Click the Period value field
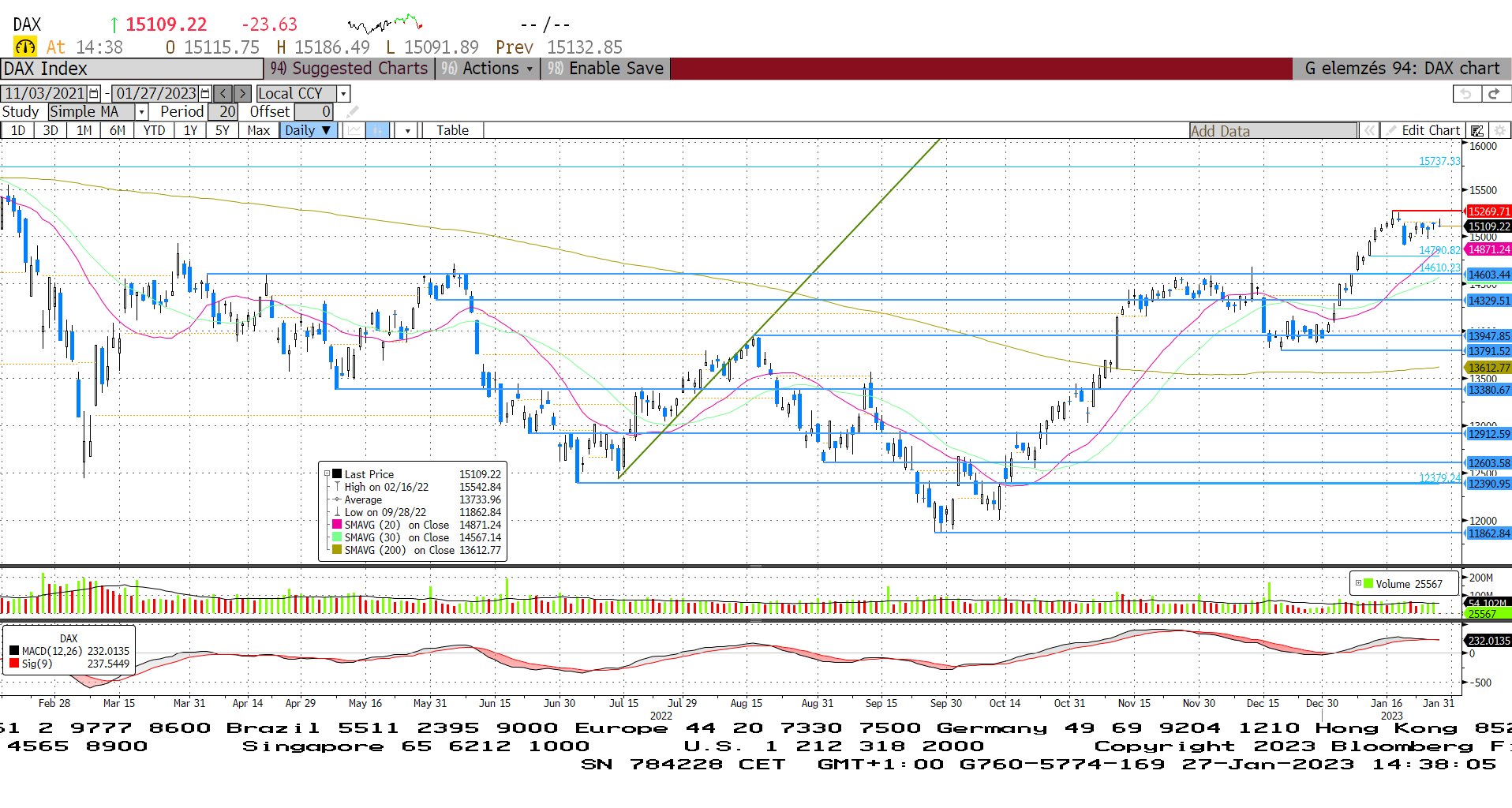Image resolution: width=1512 pixels, height=808 pixels. (x=223, y=112)
